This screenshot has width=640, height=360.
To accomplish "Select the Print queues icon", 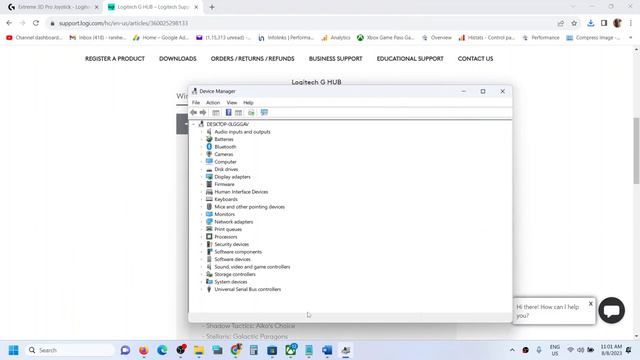I will pyautogui.click(x=209, y=229).
